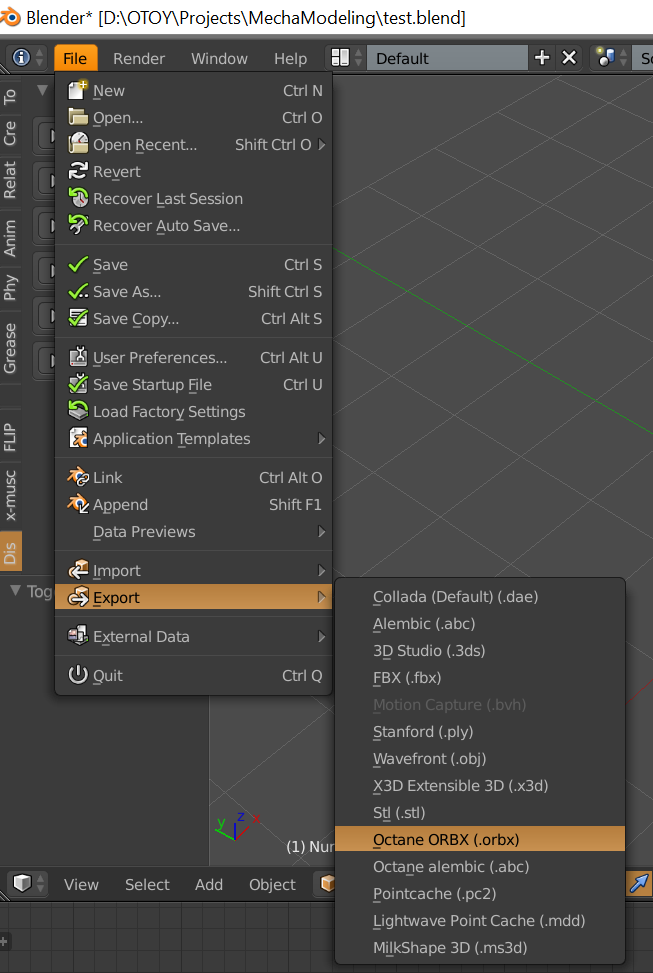Open the Window menu
This screenshot has width=653, height=973.
[219, 58]
